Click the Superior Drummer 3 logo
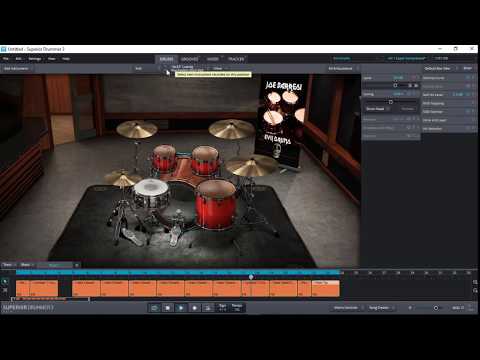The height and width of the screenshot is (360, 480). pyautogui.click(x=28, y=308)
